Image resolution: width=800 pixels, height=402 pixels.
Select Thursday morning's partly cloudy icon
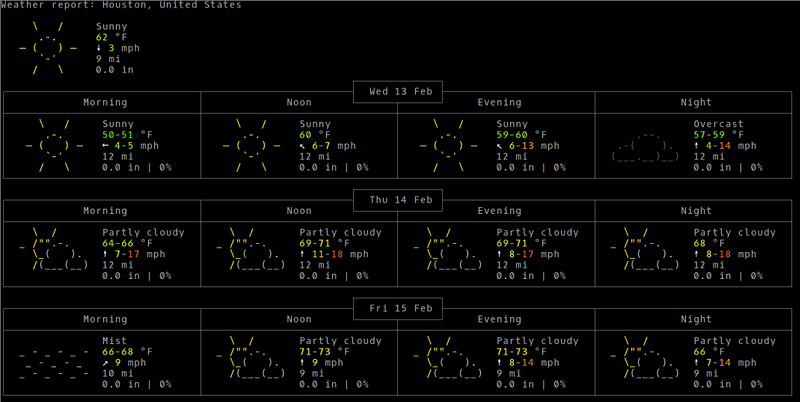(53, 254)
